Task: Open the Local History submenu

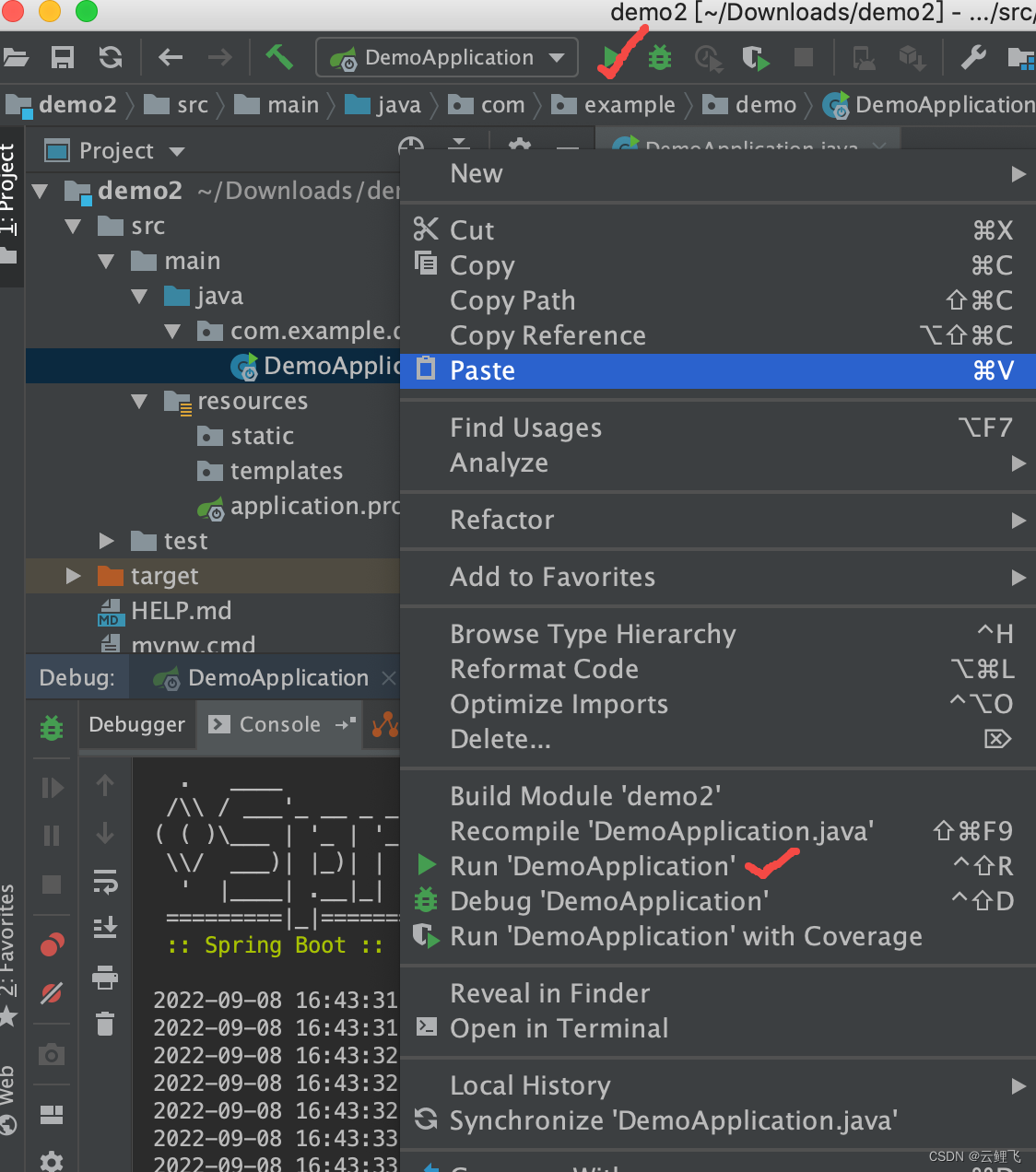Action: tap(718, 1085)
